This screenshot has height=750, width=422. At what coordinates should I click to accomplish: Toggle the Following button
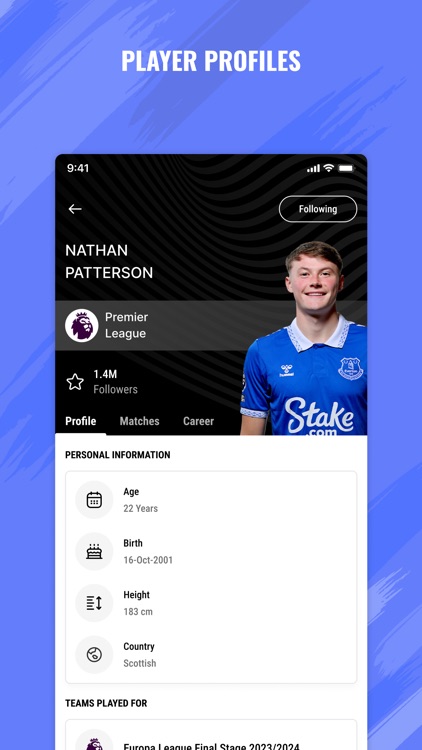[x=318, y=209]
